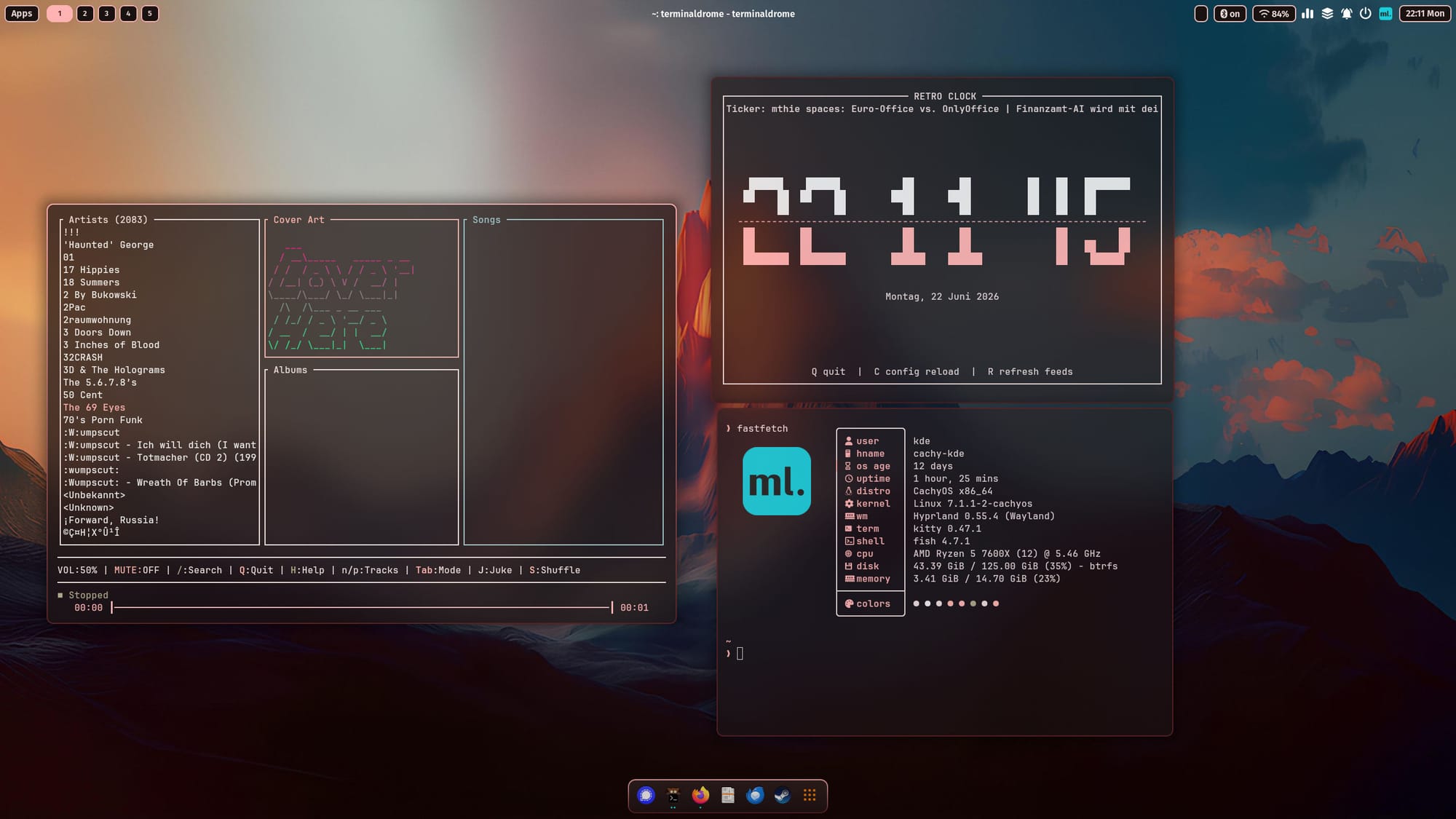Image resolution: width=1456 pixels, height=819 pixels.
Task: Switch to workspace 3
Action: tap(107, 14)
